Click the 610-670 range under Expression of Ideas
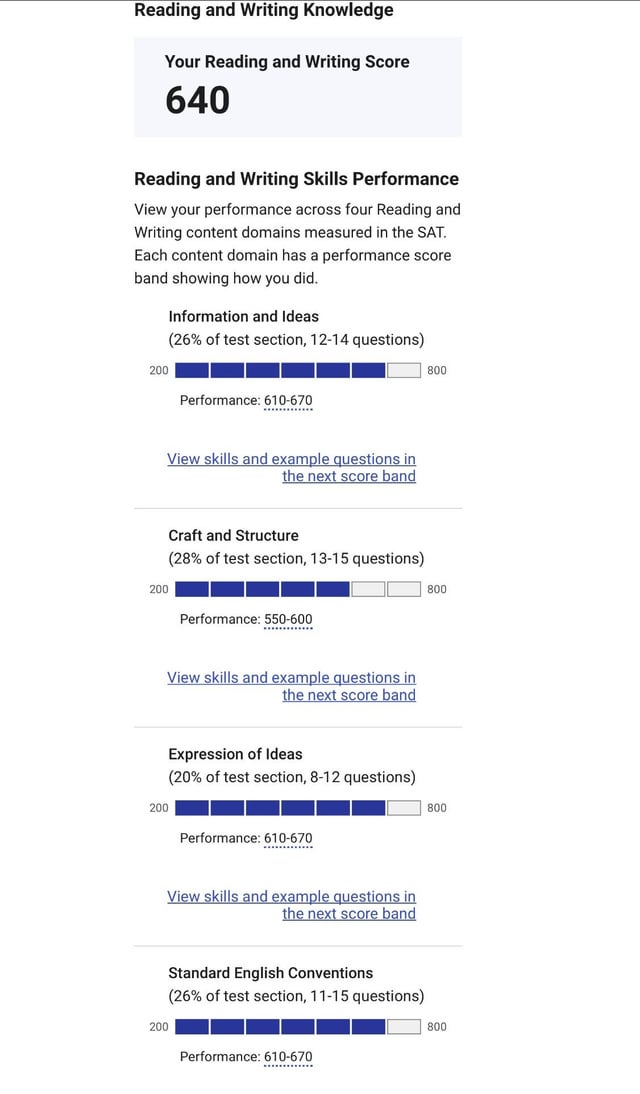 tap(288, 839)
